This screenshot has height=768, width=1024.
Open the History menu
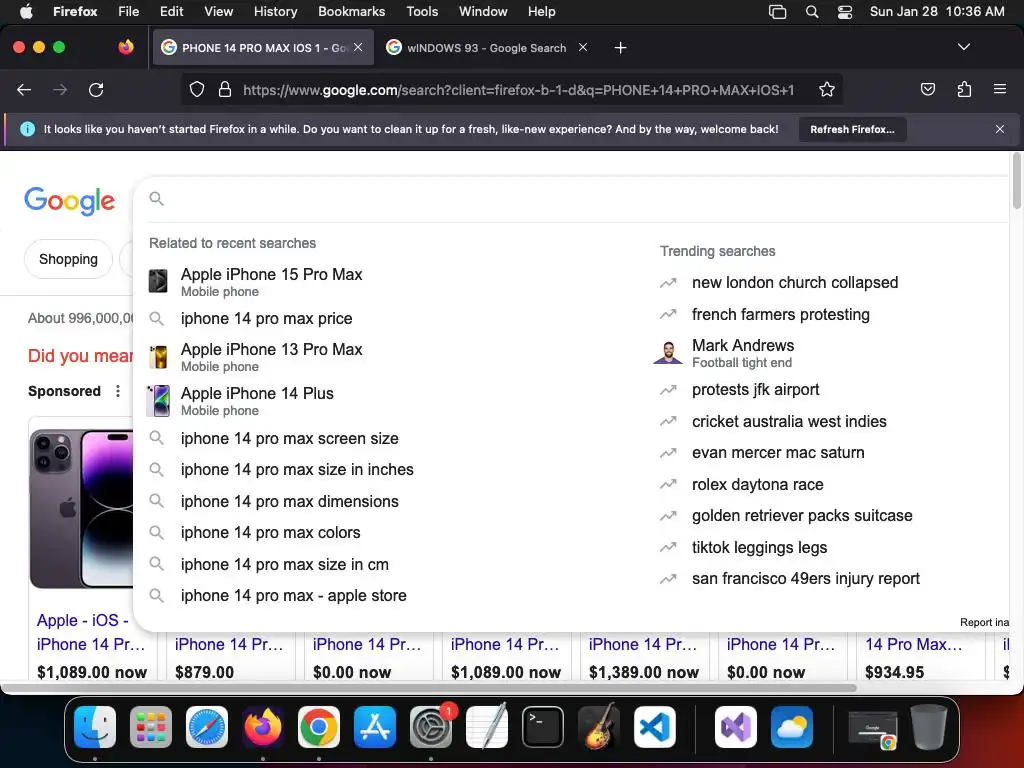pyautogui.click(x=276, y=12)
